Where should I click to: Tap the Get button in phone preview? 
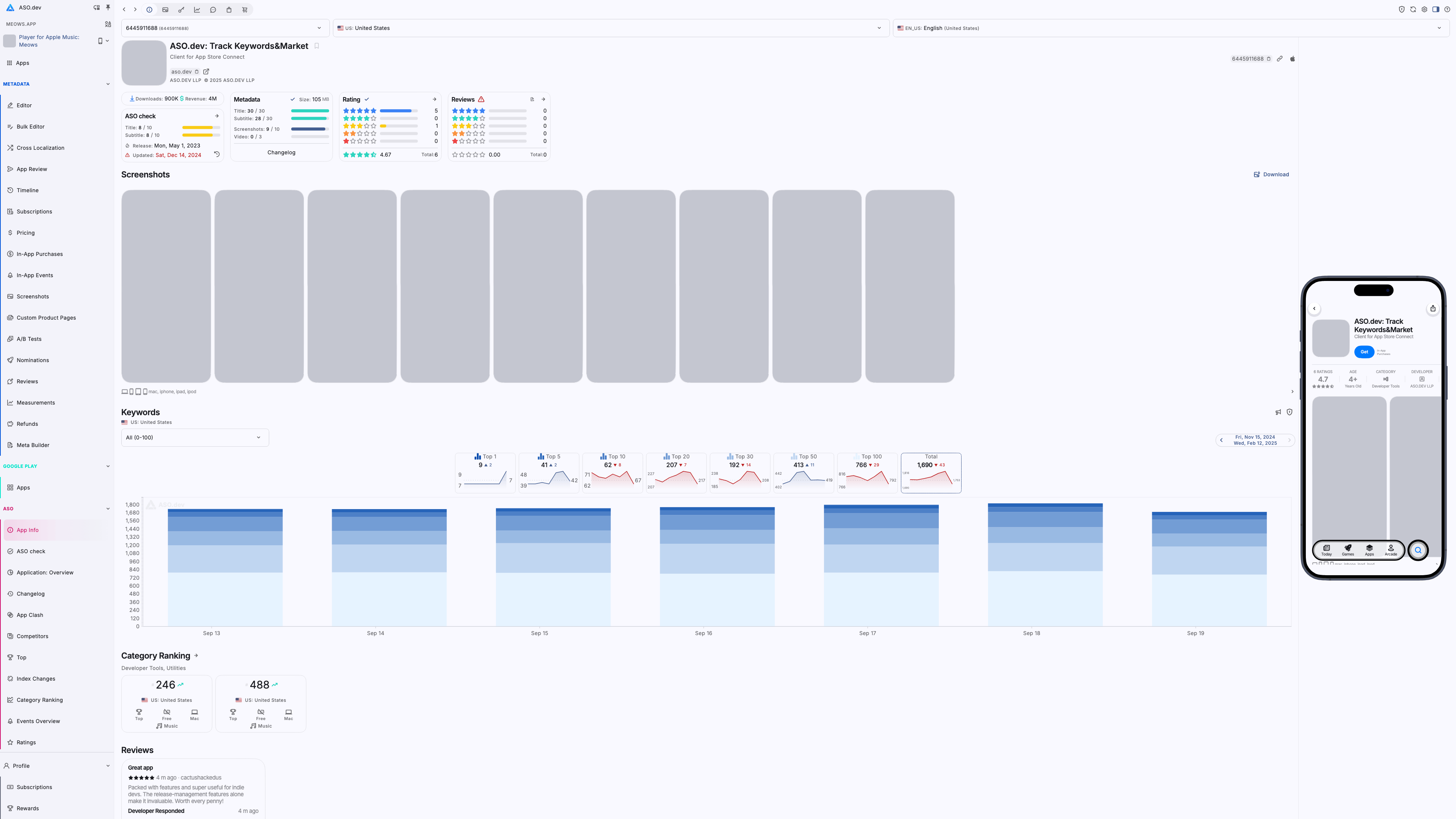[1364, 352]
